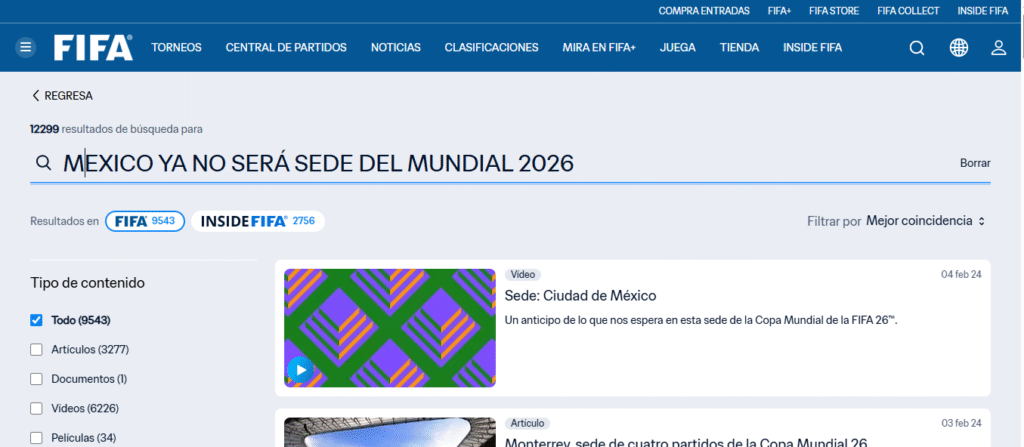Image resolution: width=1024 pixels, height=447 pixels.
Task: Open CENTRAL DE PARTIDOS in the navigation
Action: point(286,47)
